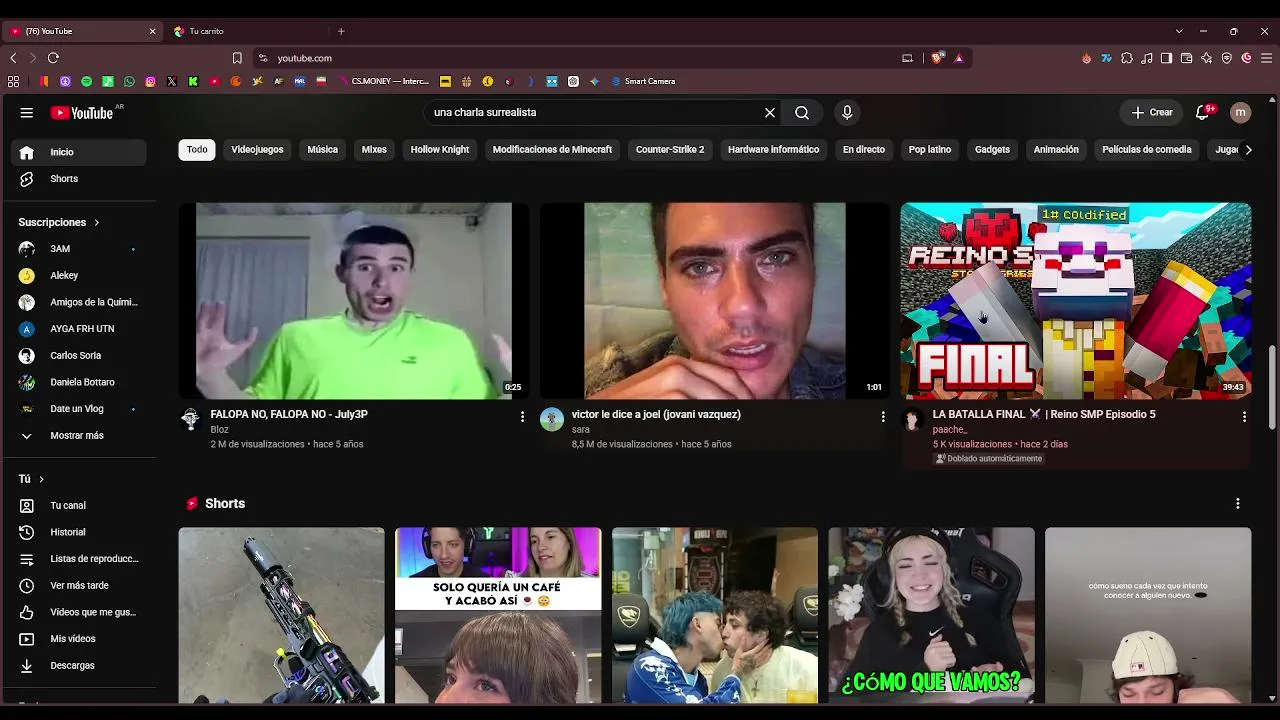The height and width of the screenshot is (720, 1280).
Task: Expand Mostrar más subscriptions
Action: (78, 436)
